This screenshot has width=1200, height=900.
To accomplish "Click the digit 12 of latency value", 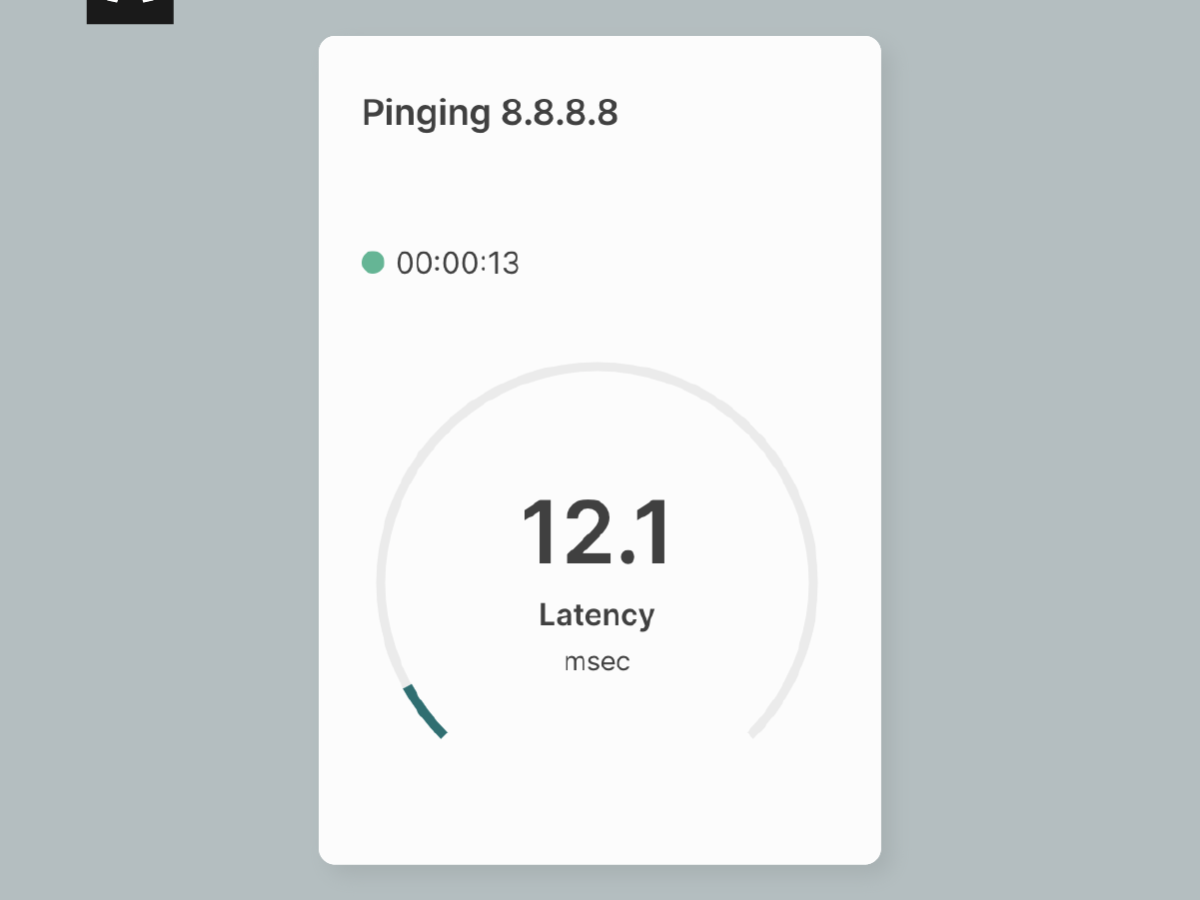I will [x=567, y=533].
